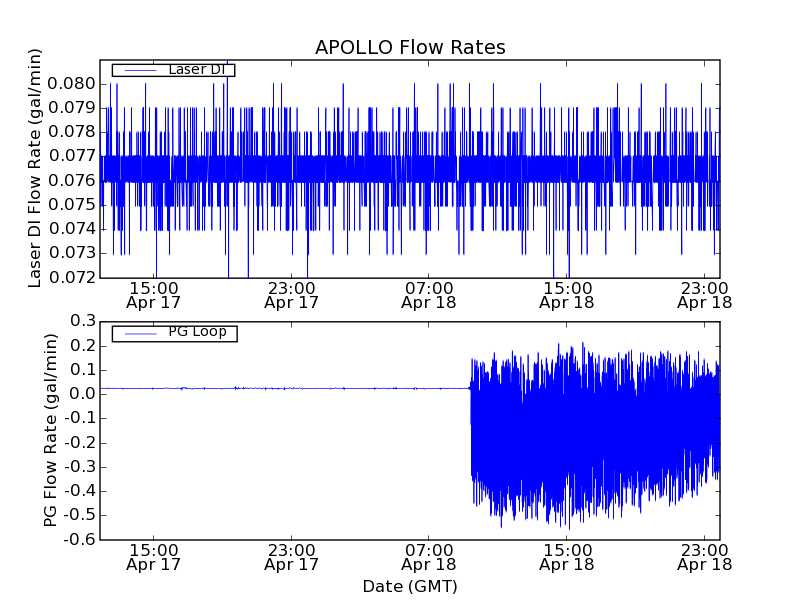
Task: Select the Laser DI legend label
Action: 197,69
